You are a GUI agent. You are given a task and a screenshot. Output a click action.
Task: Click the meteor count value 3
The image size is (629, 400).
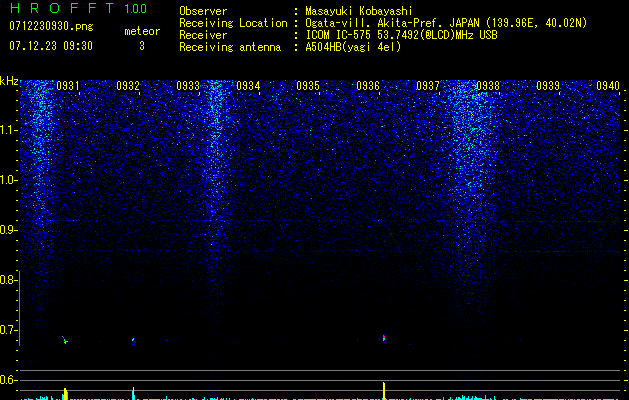(142, 46)
